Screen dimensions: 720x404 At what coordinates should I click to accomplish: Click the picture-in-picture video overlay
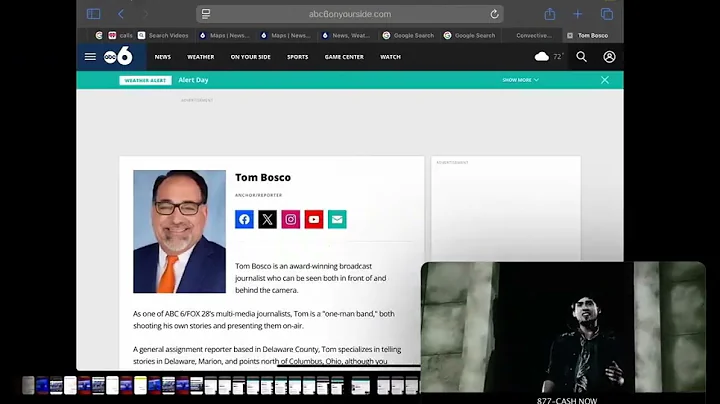[563, 333]
